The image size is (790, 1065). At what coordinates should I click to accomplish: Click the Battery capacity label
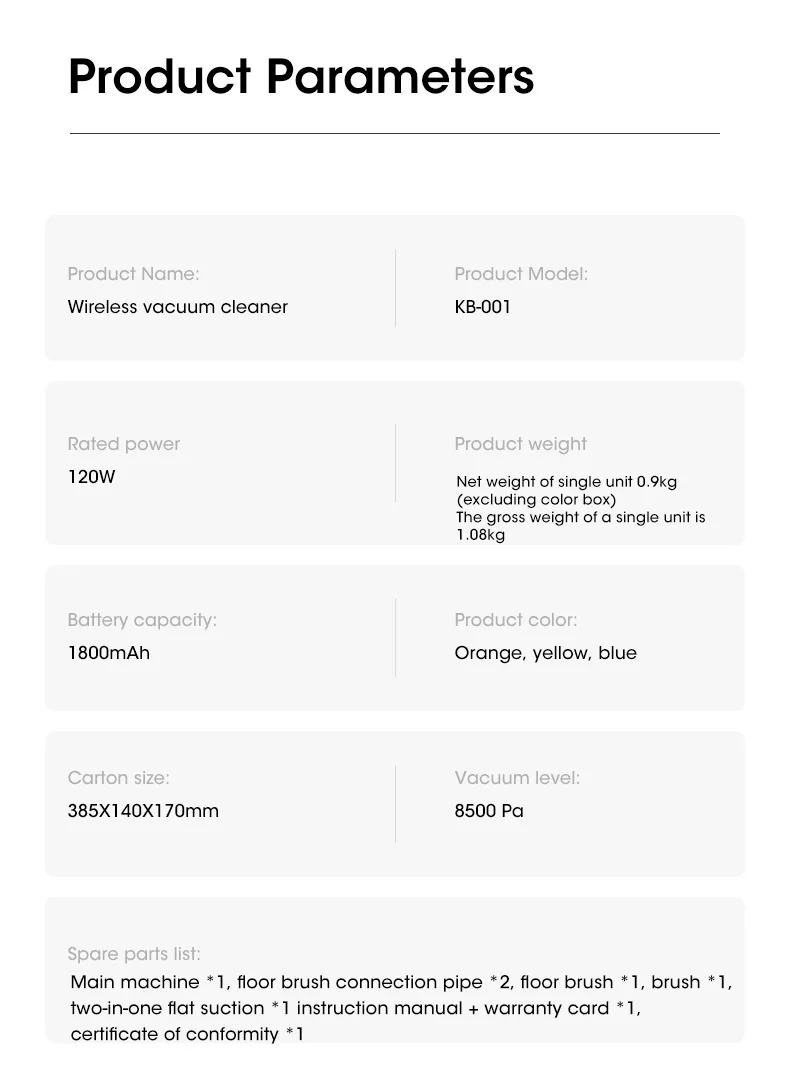(x=142, y=620)
